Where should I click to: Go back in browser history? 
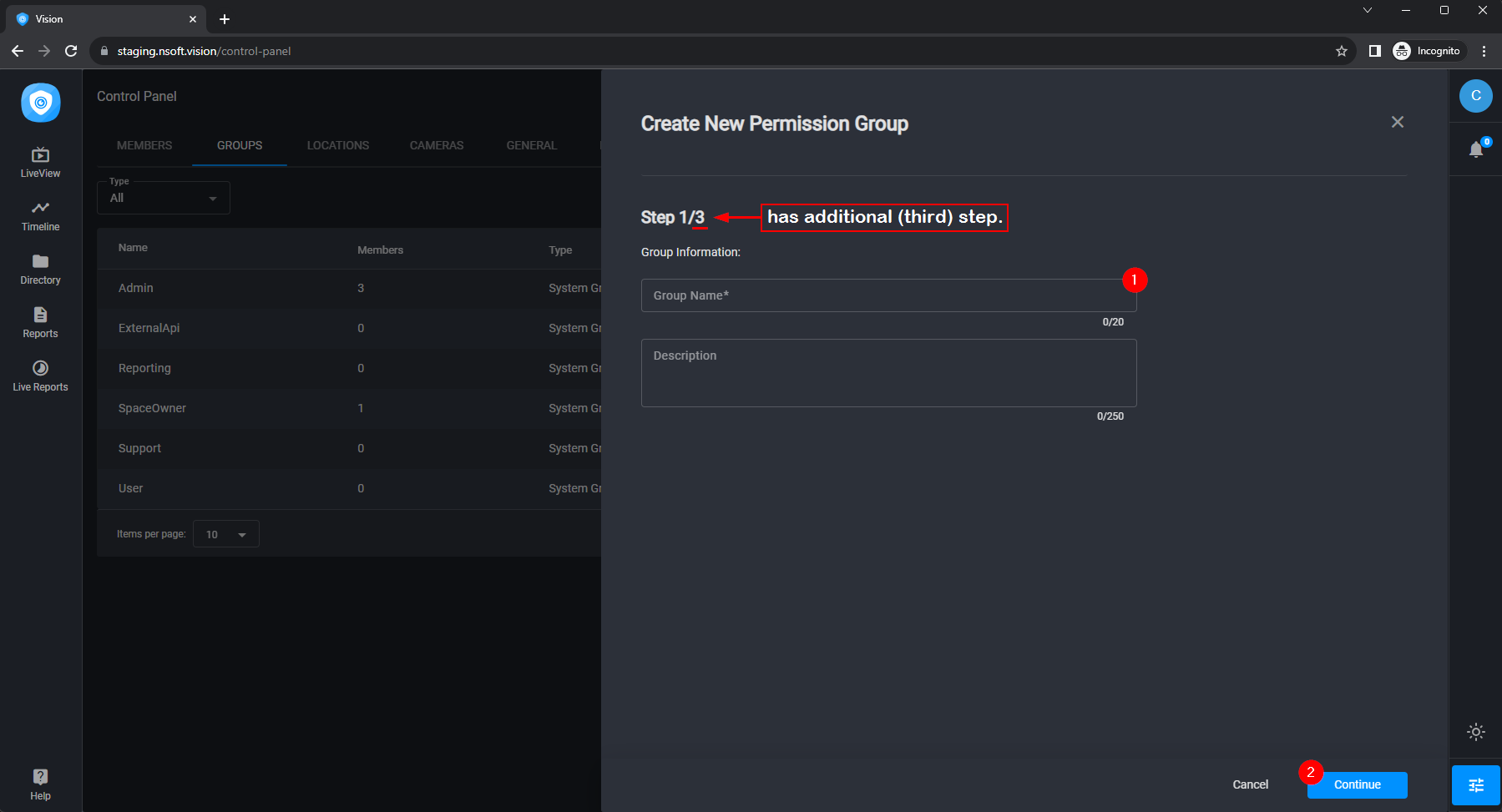18,51
